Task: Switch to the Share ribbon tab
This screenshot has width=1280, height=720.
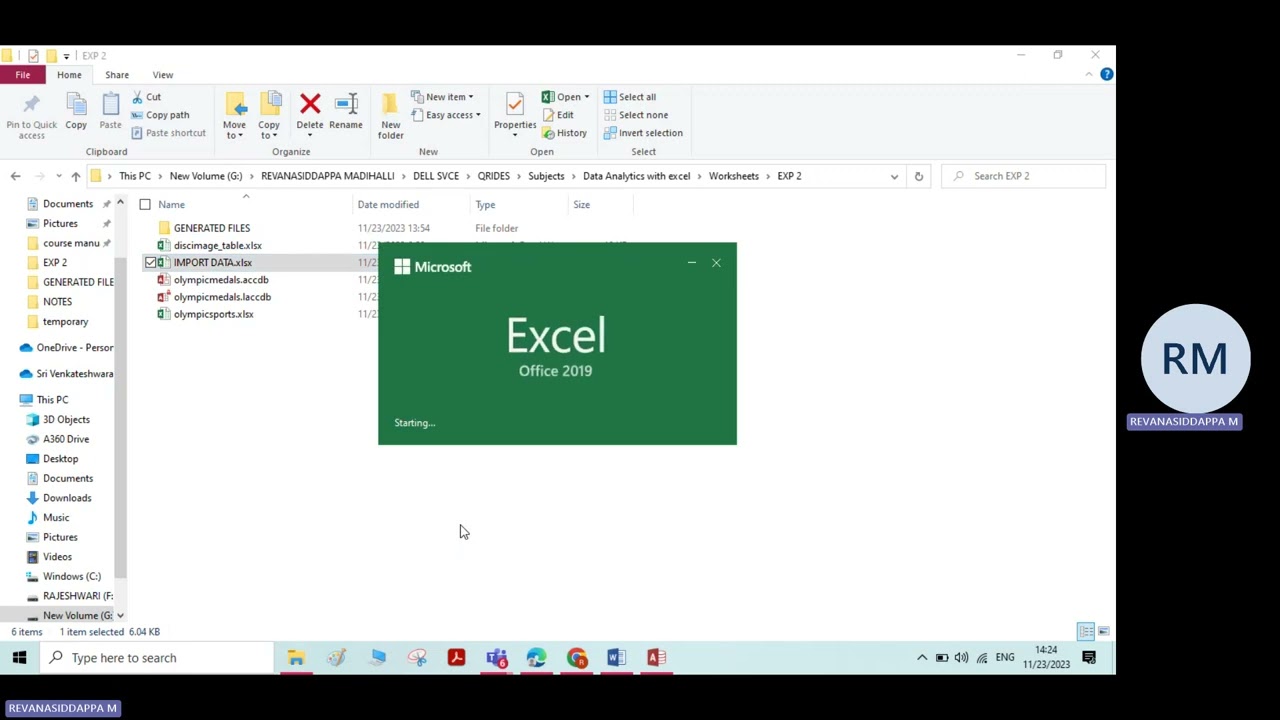Action: point(117,75)
